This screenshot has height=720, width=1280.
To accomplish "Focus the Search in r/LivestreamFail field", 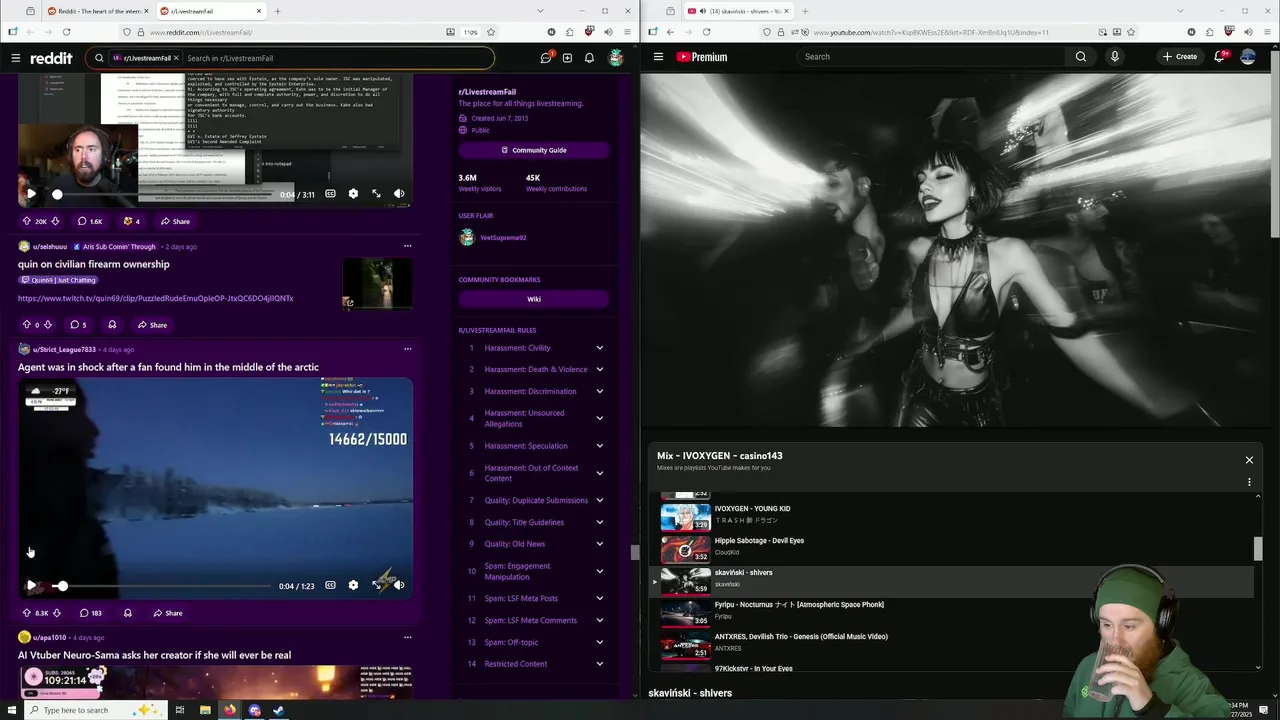I will [x=335, y=58].
